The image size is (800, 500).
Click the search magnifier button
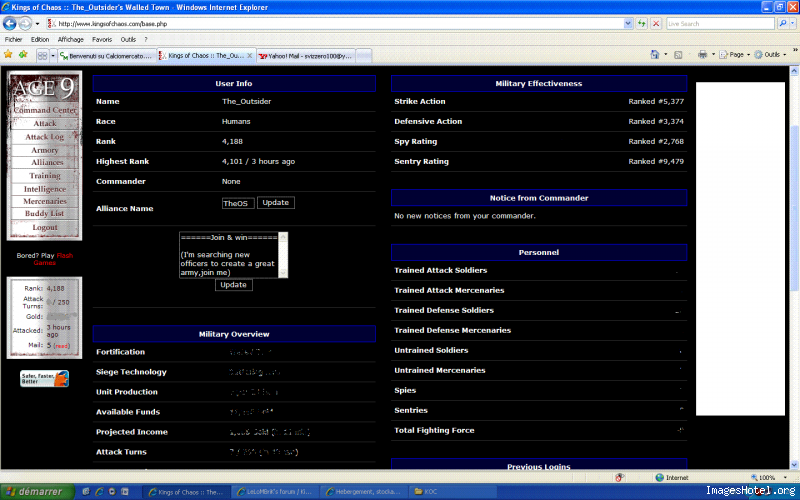point(783,23)
